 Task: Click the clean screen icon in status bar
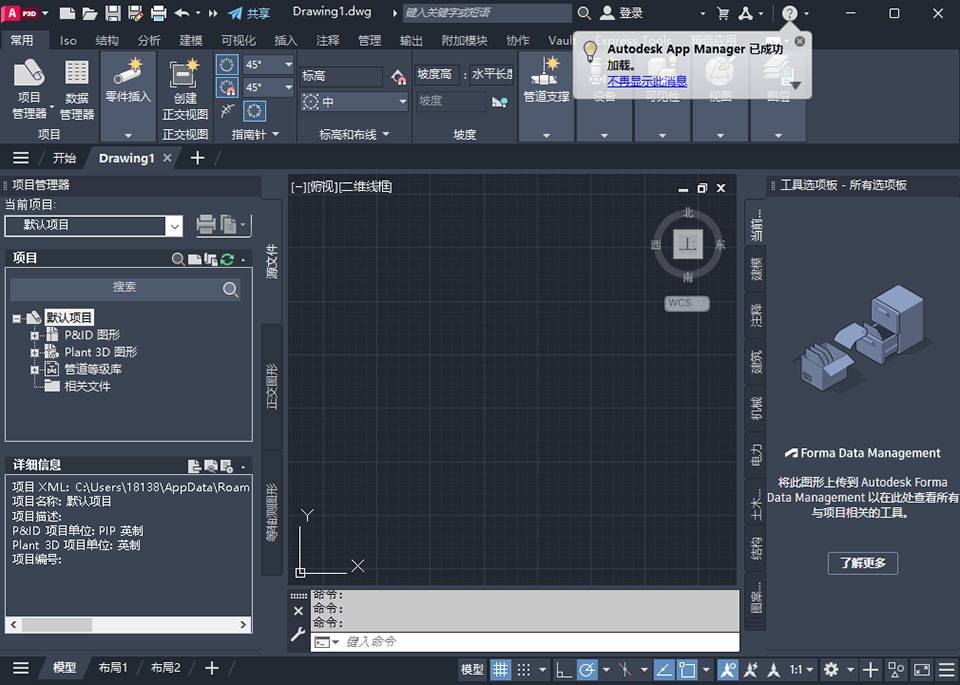coord(921,669)
